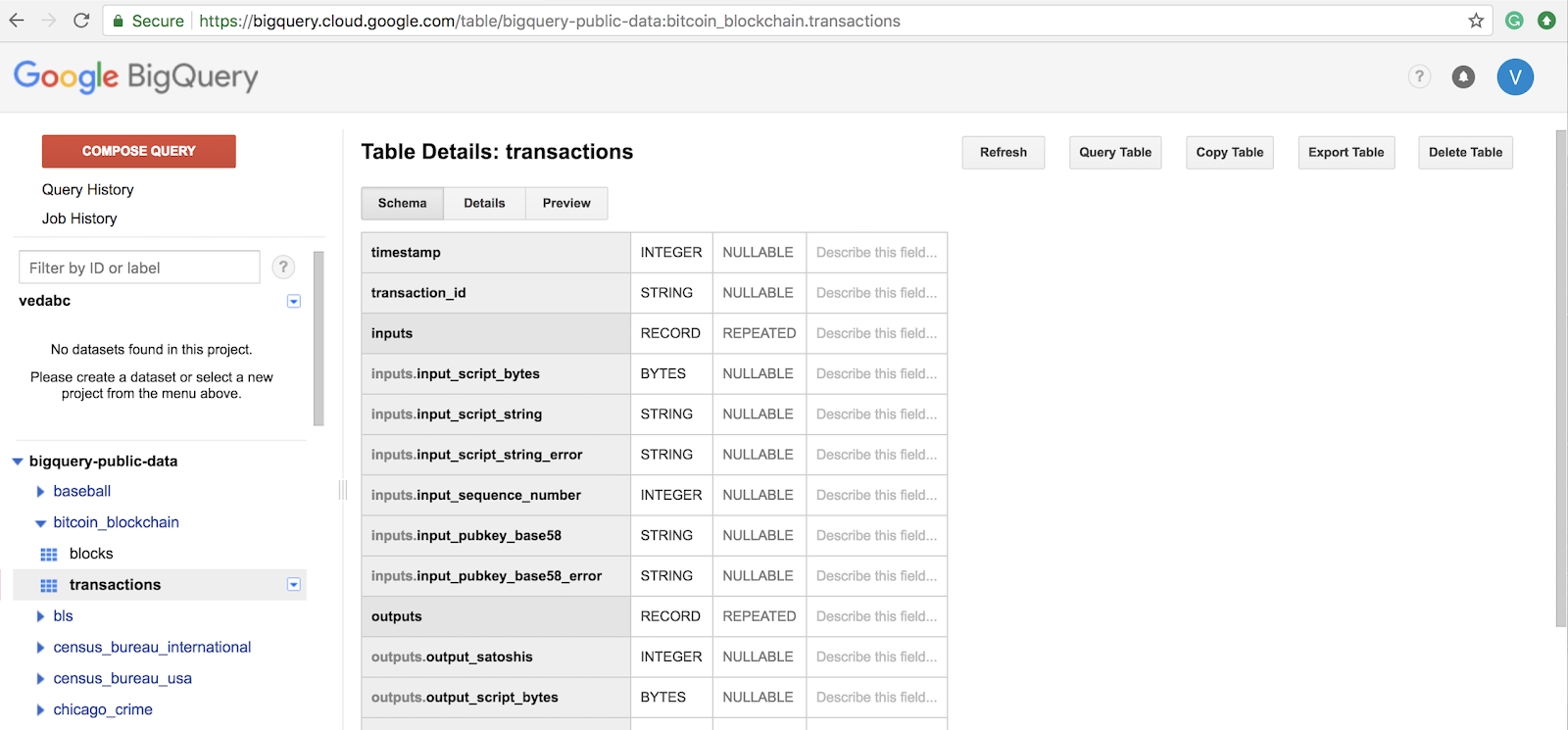The height and width of the screenshot is (730, 1568).
Task: Expand the bls dataset
Action: (x=40, y=616)
